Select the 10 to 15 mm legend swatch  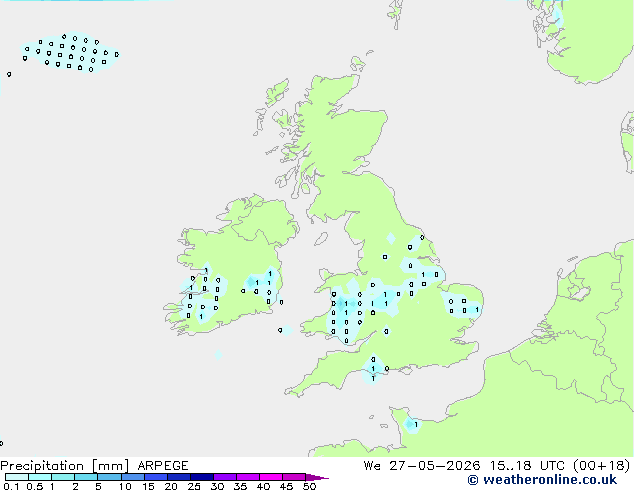click(132, 477)
